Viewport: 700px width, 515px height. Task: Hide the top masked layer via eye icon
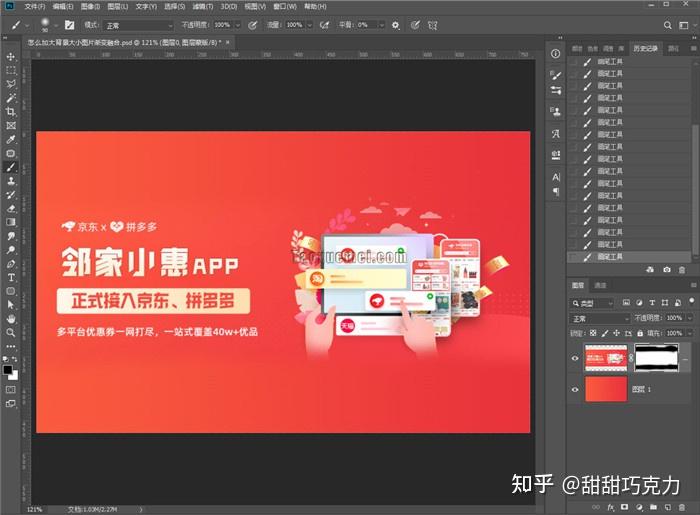tap(575, 358)
